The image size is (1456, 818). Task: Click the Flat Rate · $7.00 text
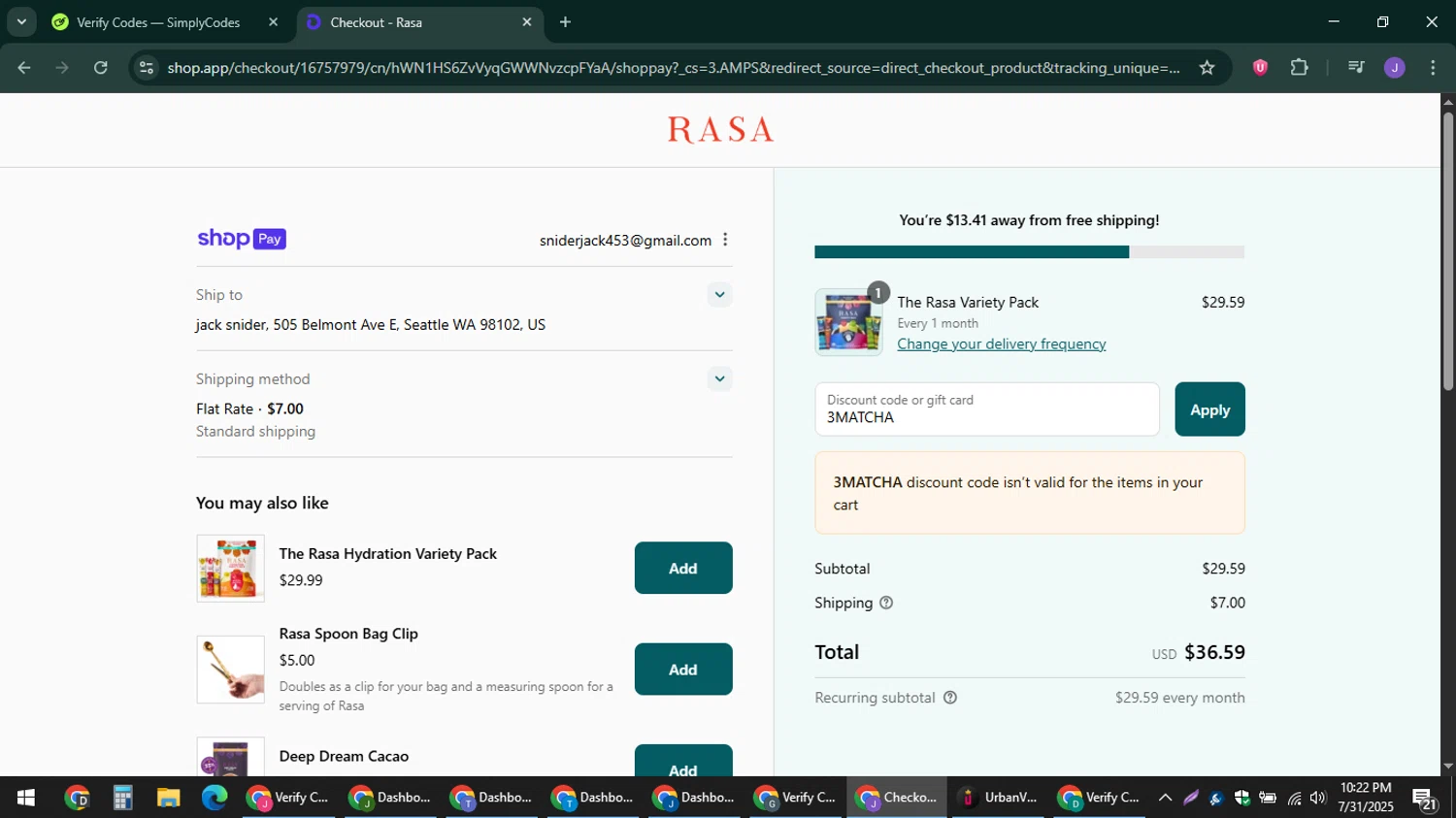[x=249, y=409]
